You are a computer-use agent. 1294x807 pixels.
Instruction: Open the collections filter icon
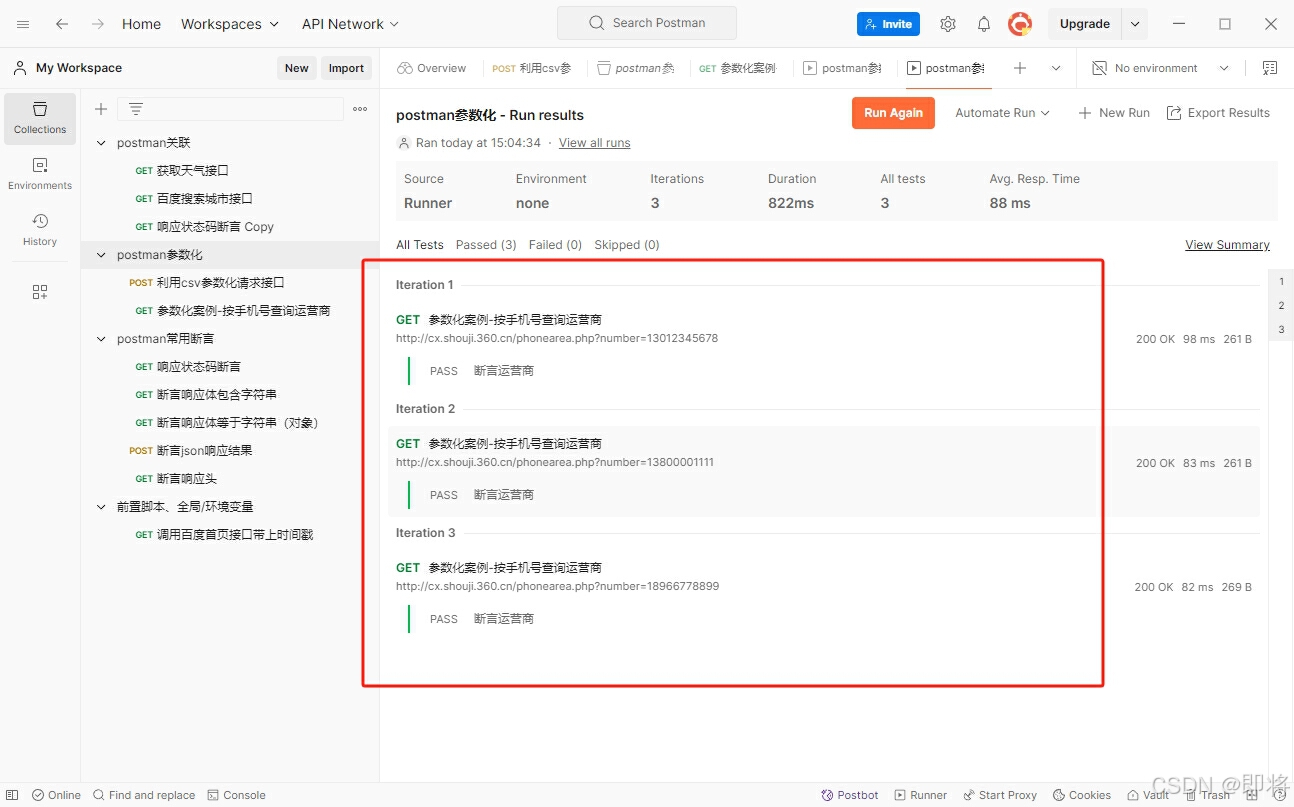136,109
